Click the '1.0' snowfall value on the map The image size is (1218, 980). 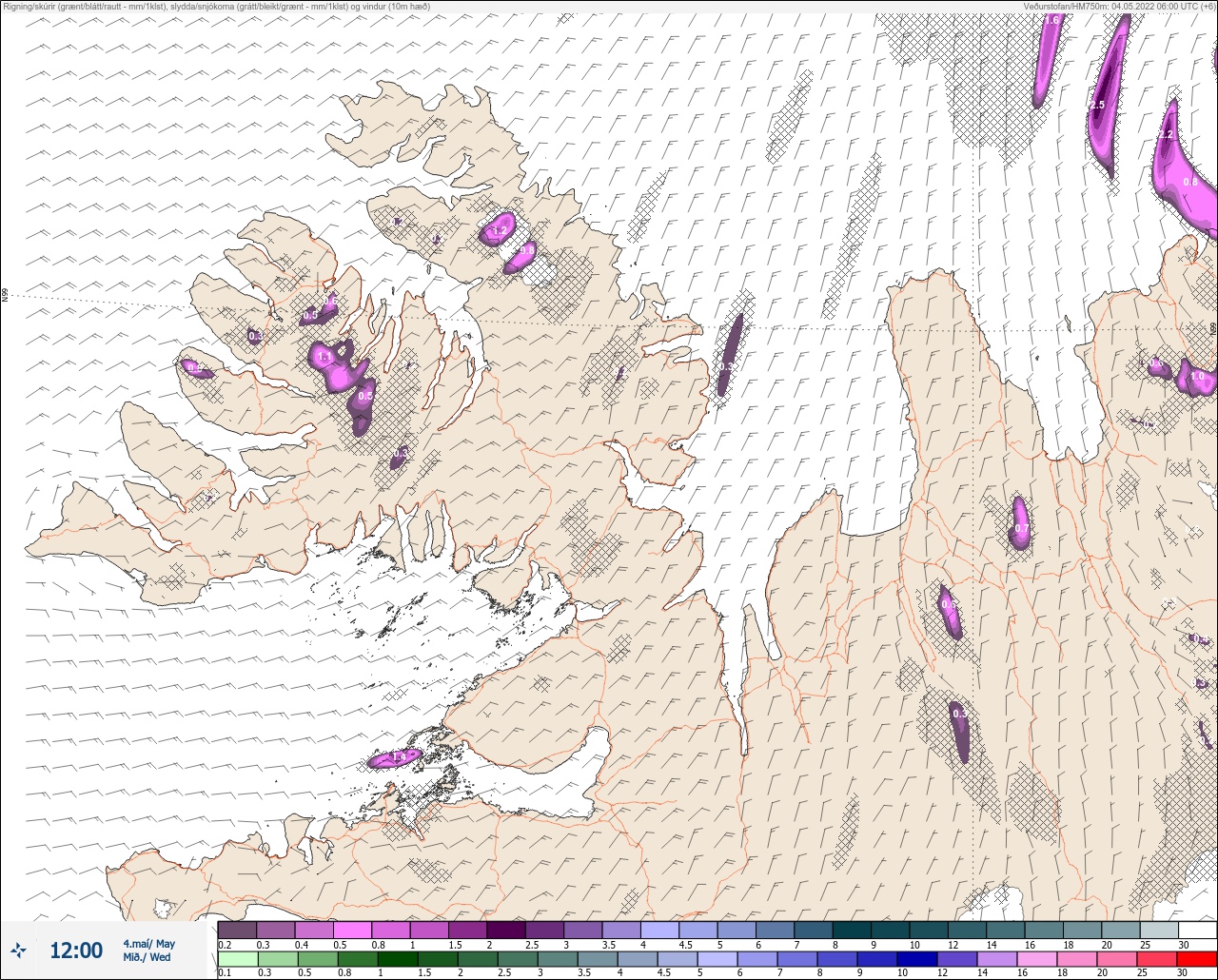pos(1197,377)
